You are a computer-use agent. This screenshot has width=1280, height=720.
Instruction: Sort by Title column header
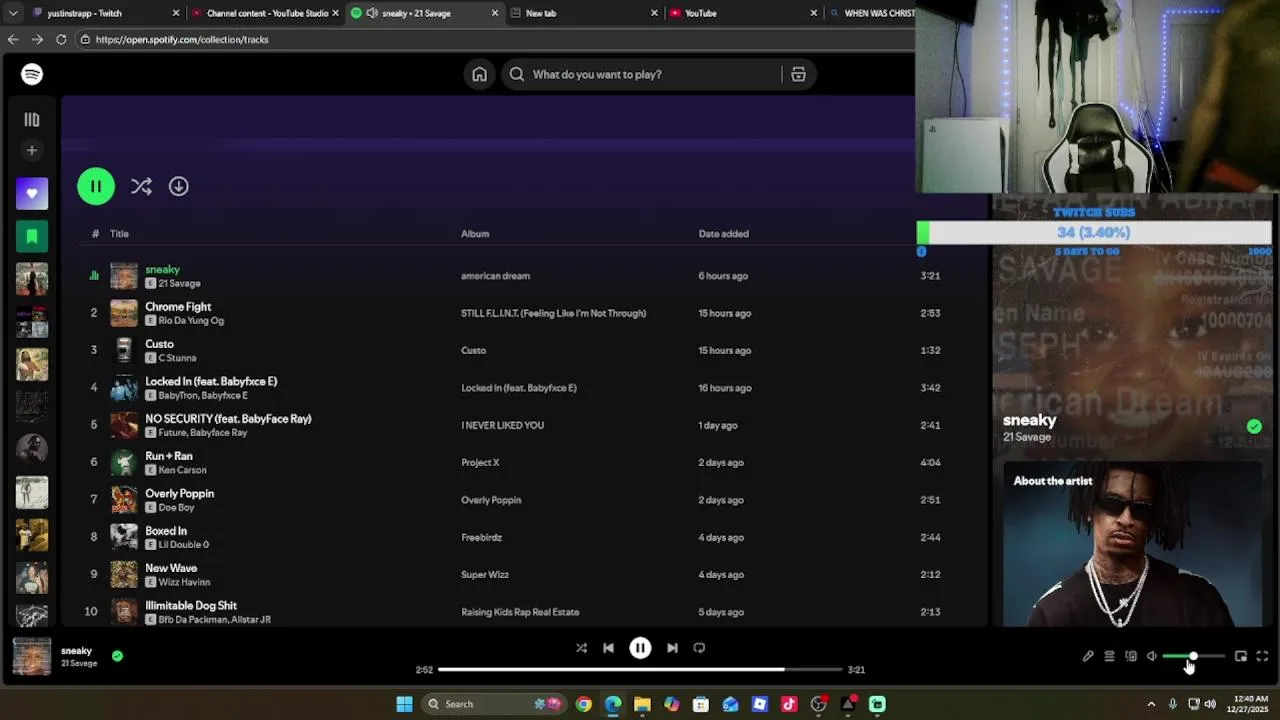click(x=119, y=234)
